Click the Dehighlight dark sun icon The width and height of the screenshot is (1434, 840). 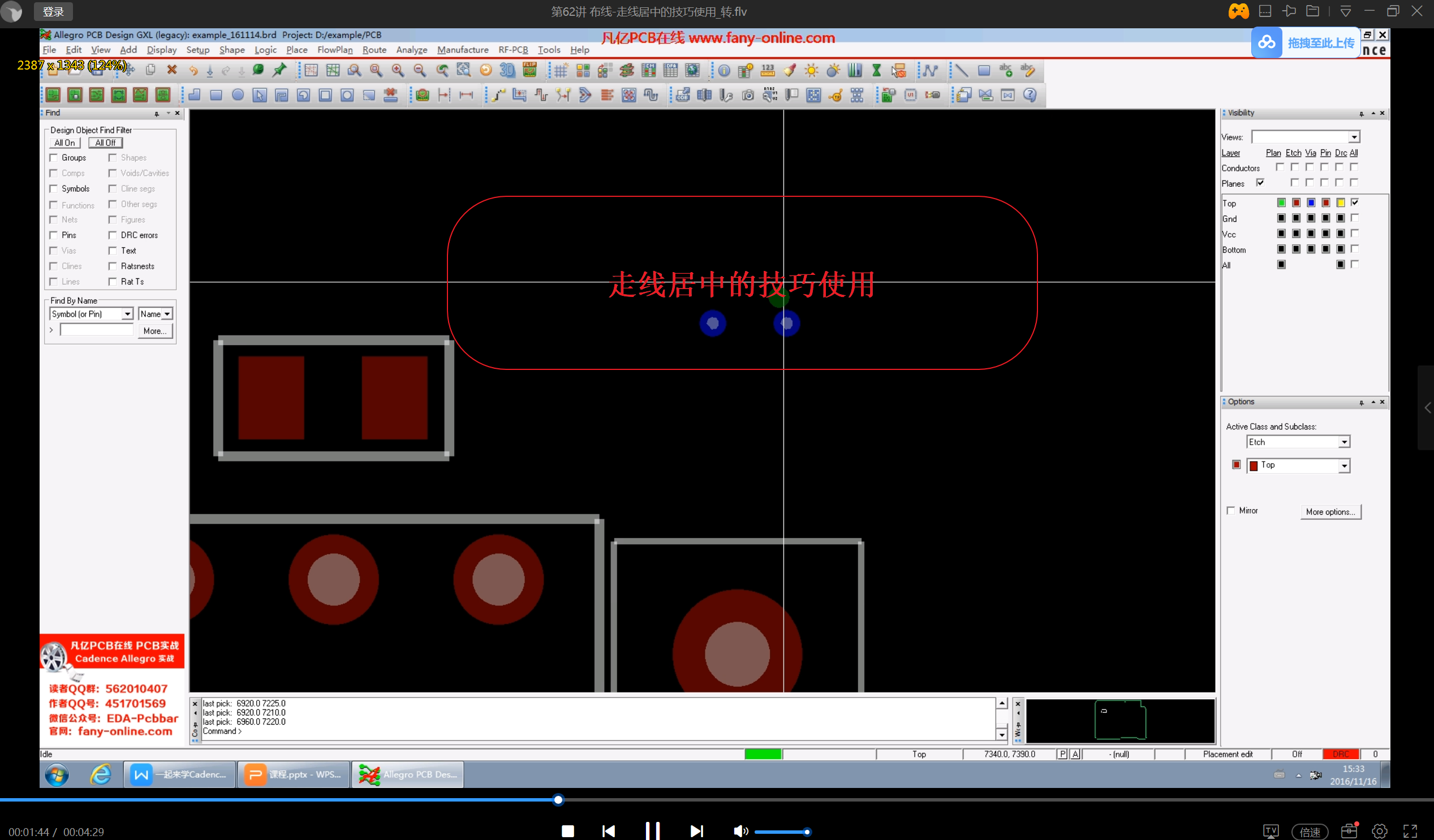pyautogui.click(x=833, y=71)
